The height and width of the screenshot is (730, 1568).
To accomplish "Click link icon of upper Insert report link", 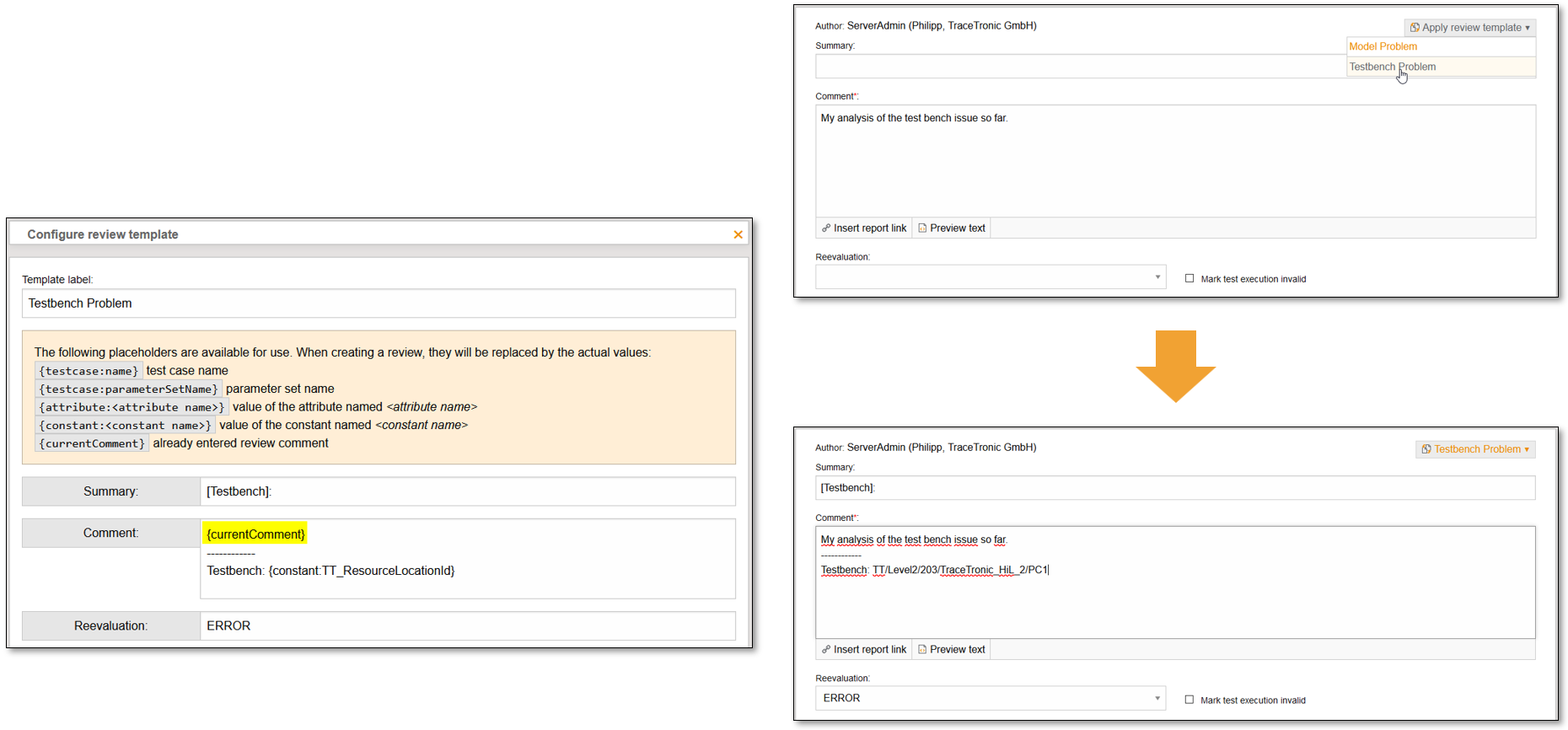I will [826, 228].
